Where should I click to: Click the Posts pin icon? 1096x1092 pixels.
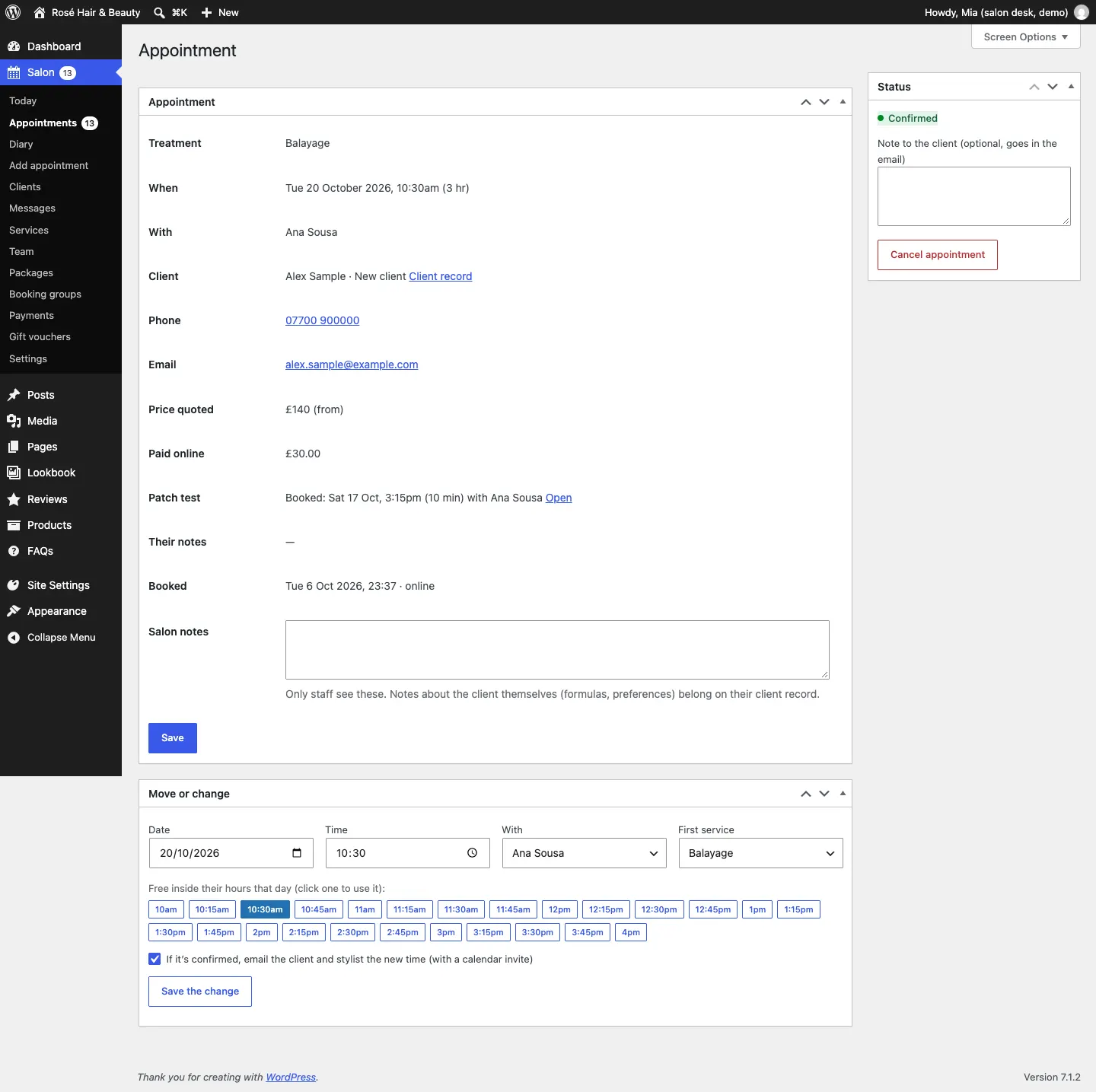(x=14, y=395)
